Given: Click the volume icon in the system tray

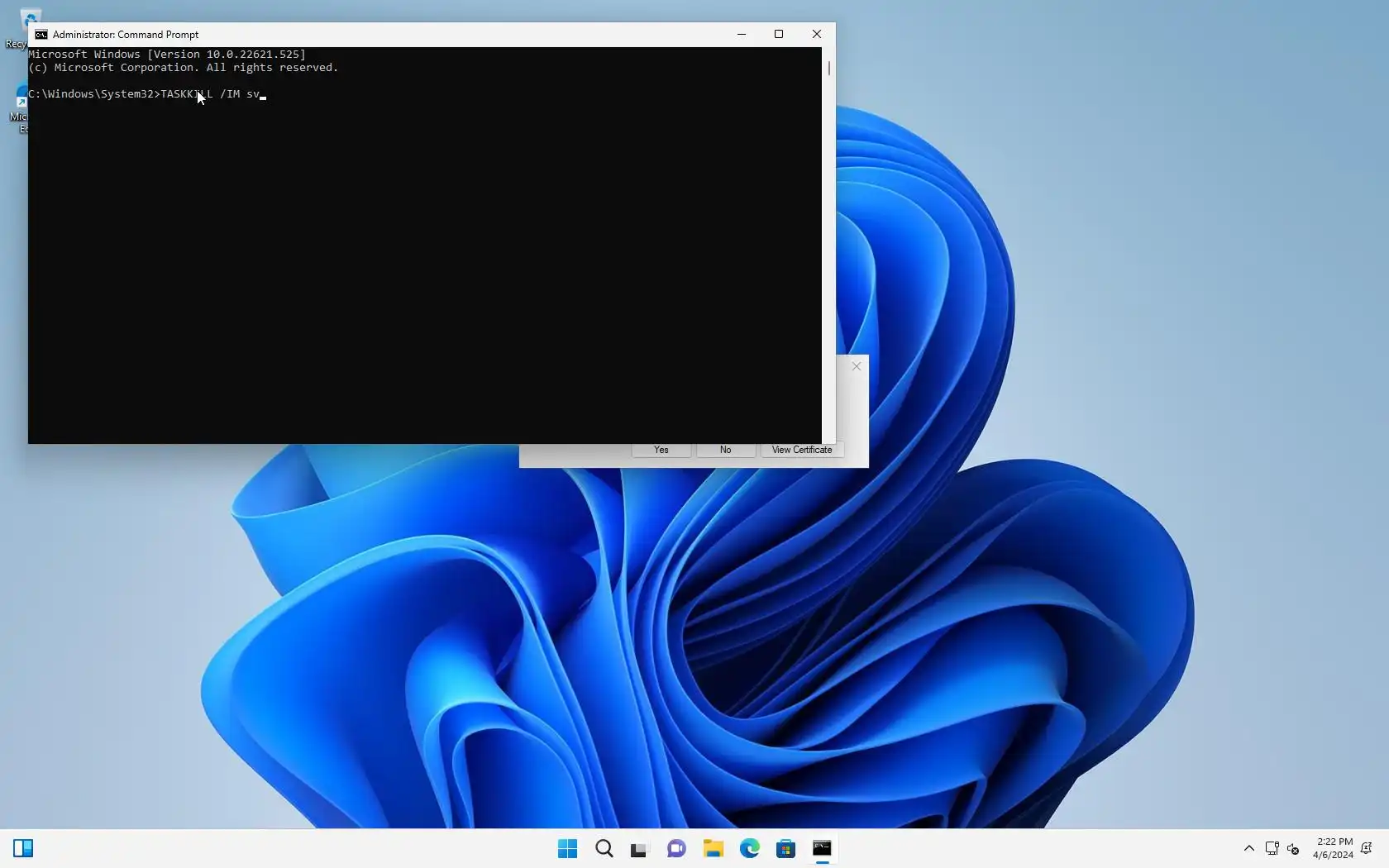Looking at the screenshot, I should coord(1294,848).
